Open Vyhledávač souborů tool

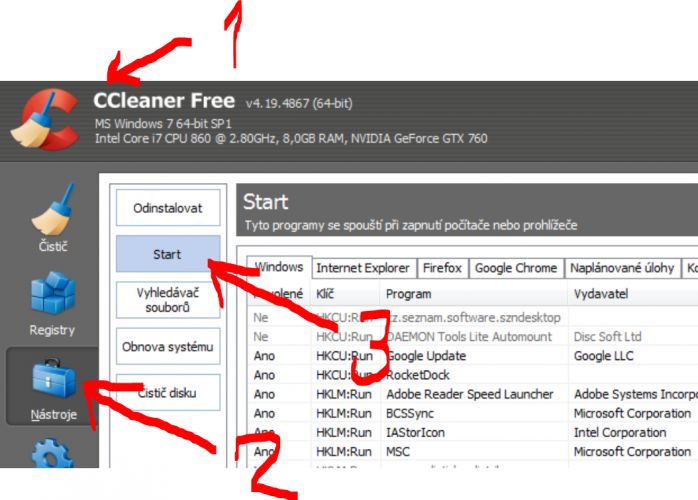tap(168, 300)
